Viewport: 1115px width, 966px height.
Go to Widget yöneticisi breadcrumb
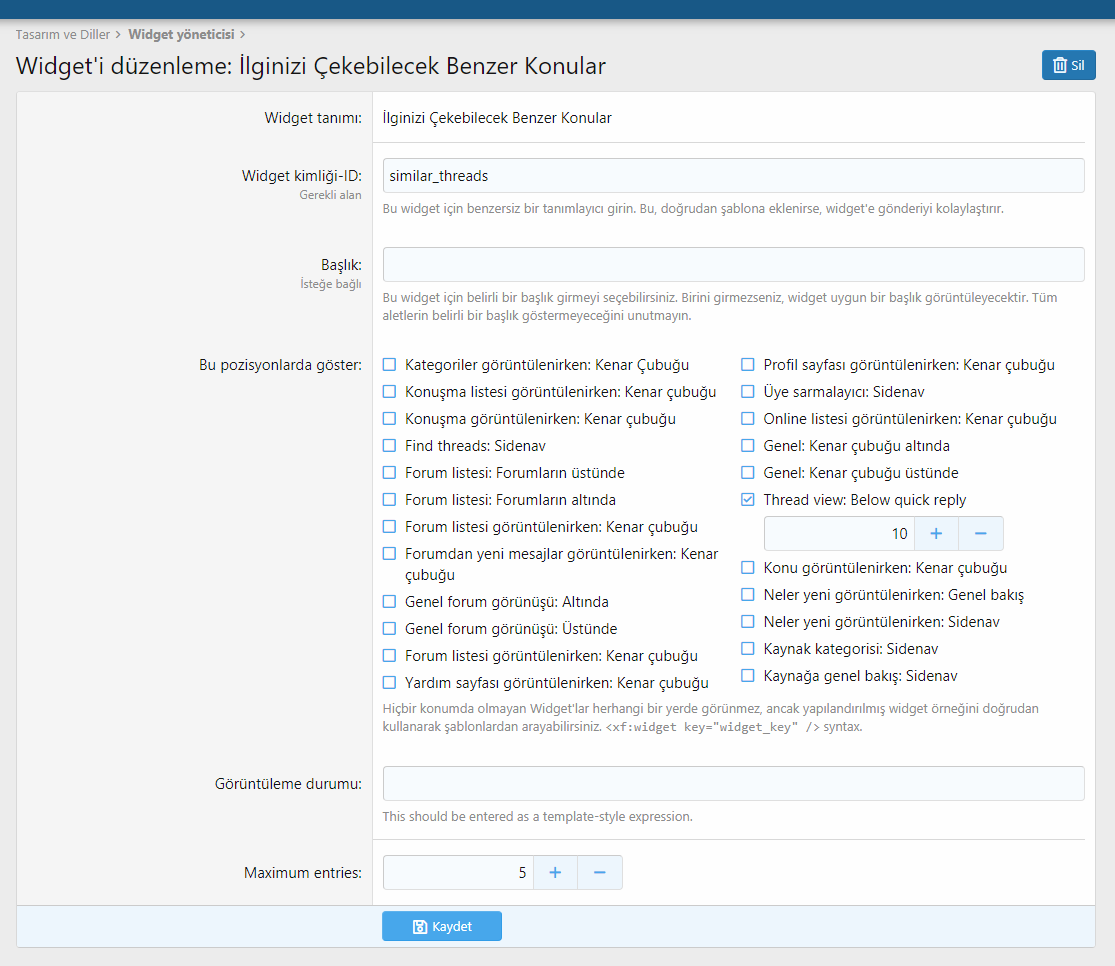pyautogui.click(x=181, y=34)
